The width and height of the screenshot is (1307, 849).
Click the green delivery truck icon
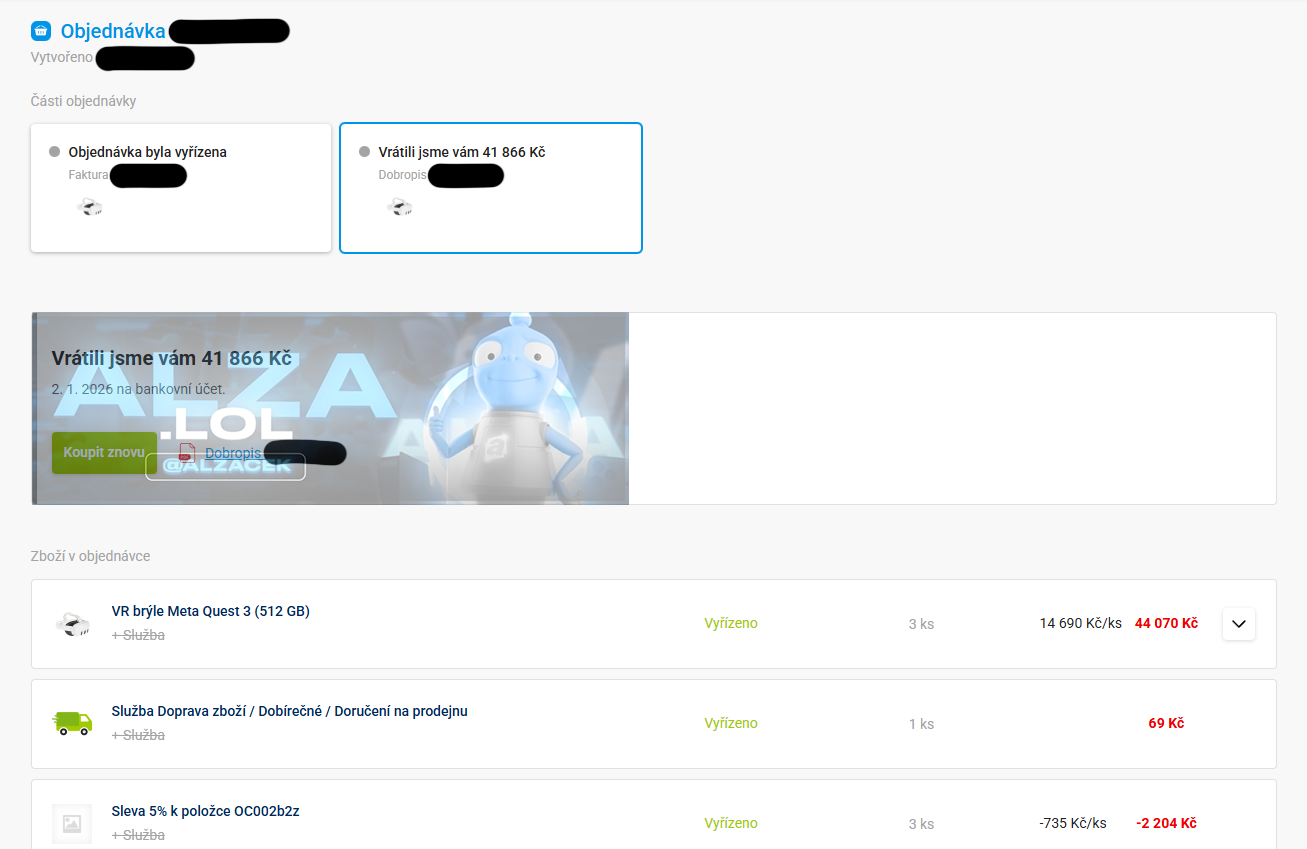point(72,723)
